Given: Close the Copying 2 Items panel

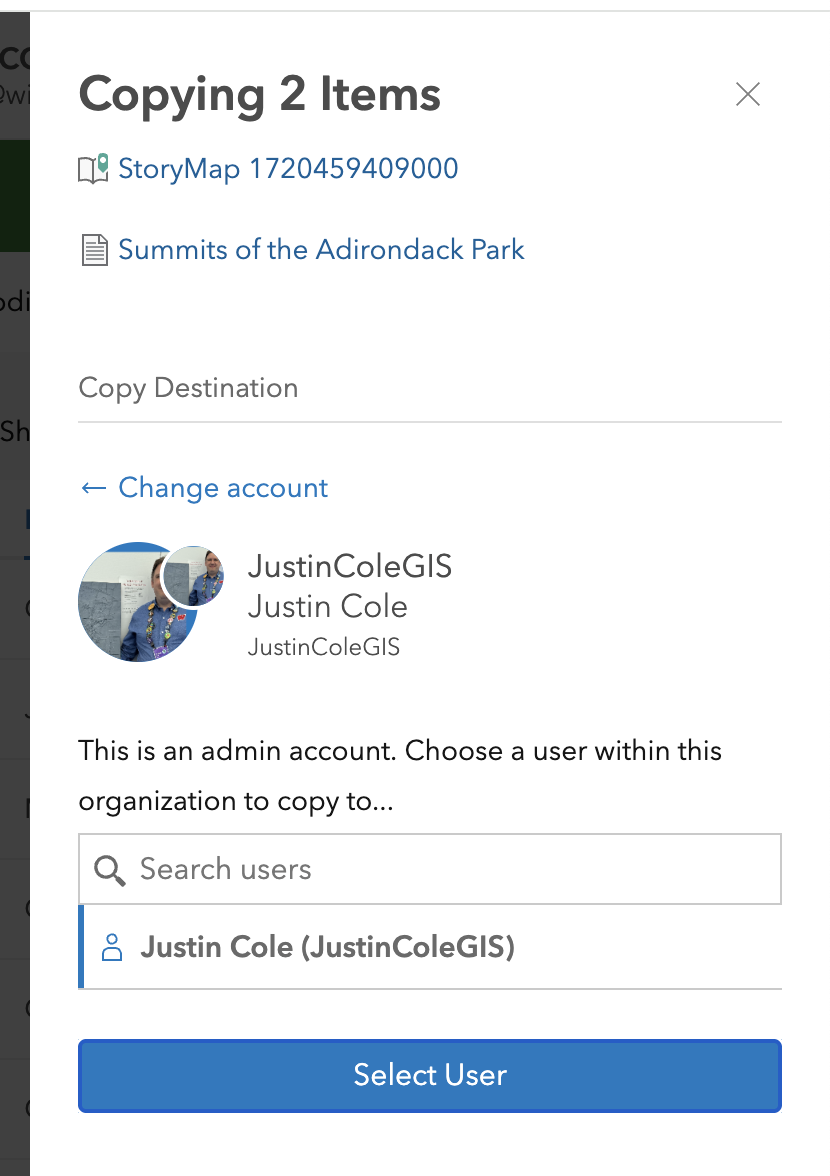Looking at the screenshot, I should click(x=747, y=94).
